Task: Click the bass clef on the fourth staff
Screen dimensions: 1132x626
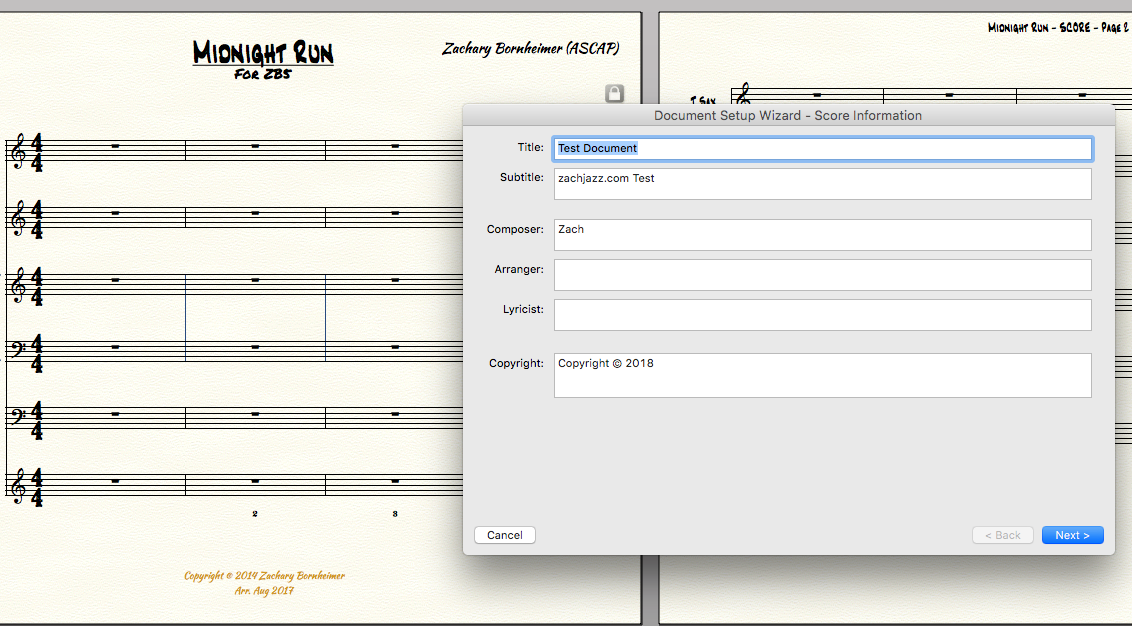Action: [x=17, y=348]
